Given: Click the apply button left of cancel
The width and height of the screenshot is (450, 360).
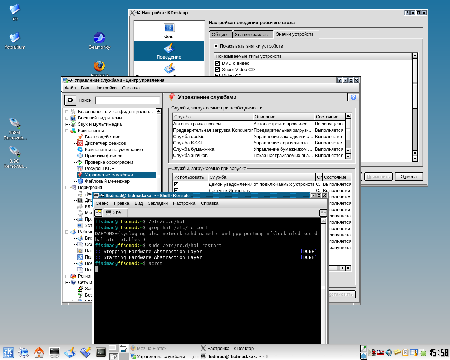Looking at the screenshot, I should point(378,177).
